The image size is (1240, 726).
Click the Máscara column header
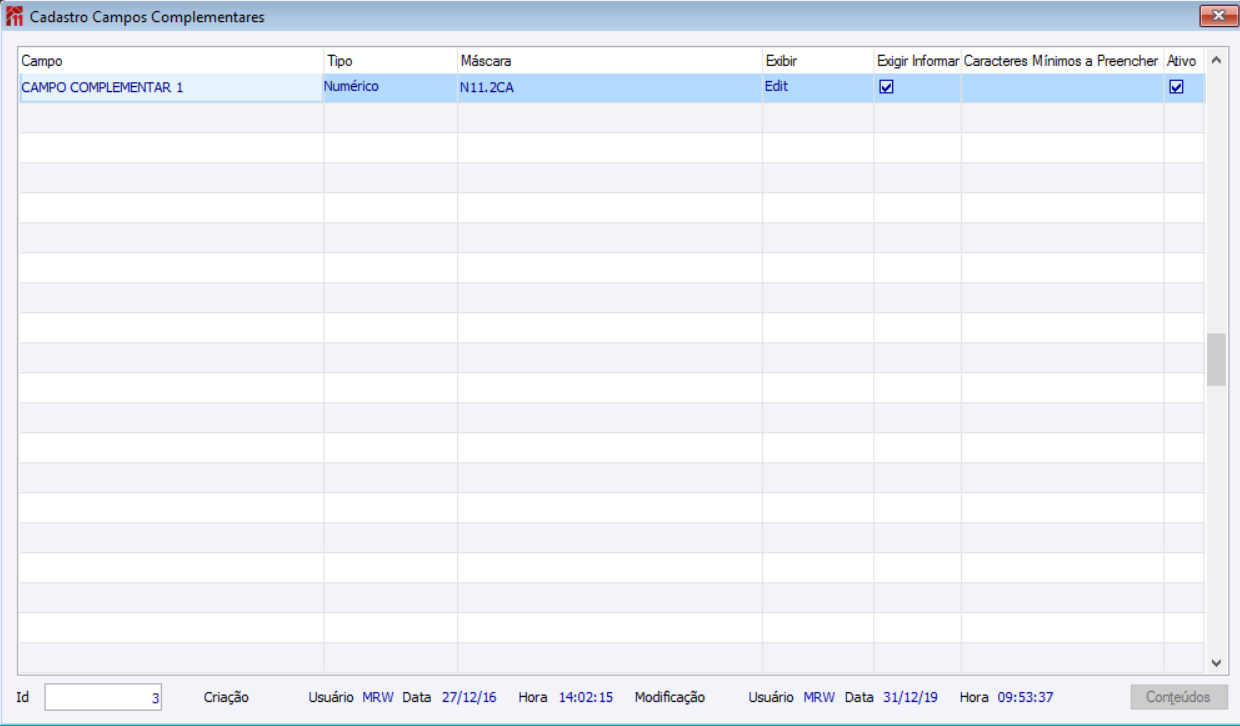610,61
